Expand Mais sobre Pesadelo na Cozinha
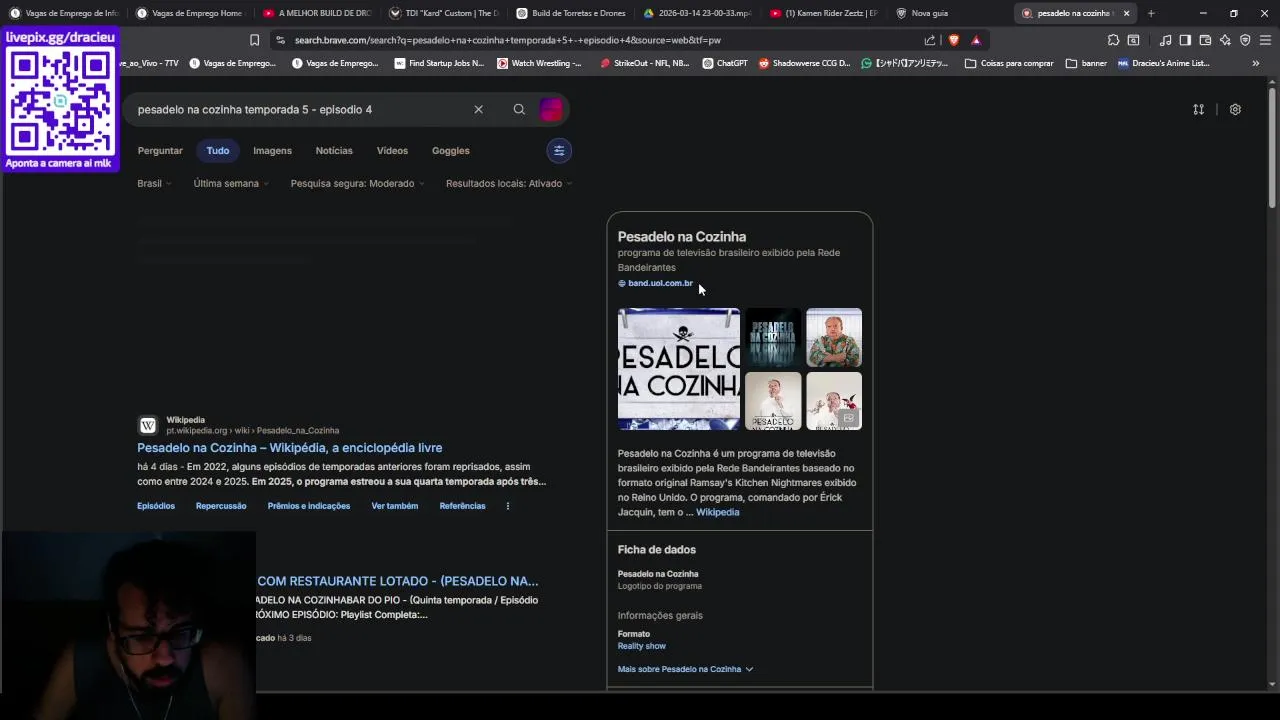The height and width of the screenshot is (720, 1280). pos(685,669)
